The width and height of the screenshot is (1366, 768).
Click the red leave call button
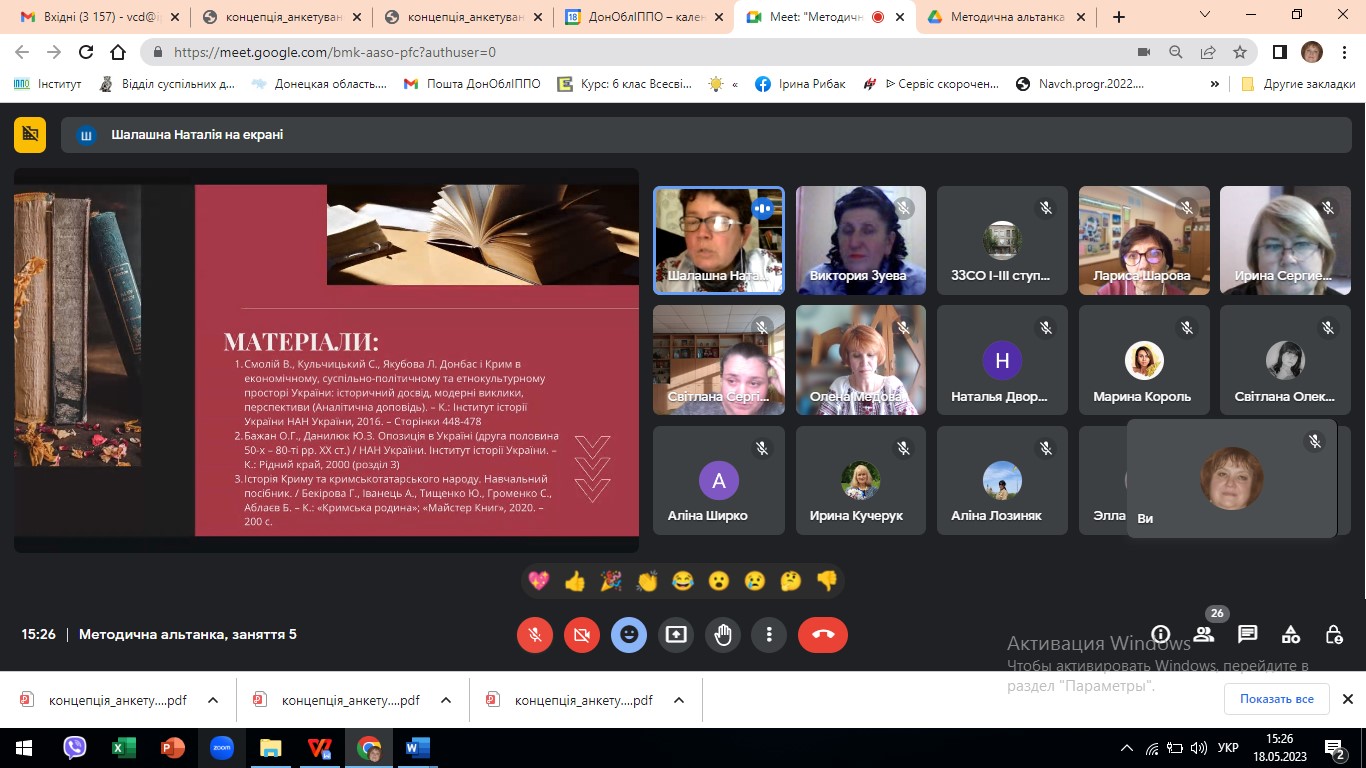(x=823, y=634)
